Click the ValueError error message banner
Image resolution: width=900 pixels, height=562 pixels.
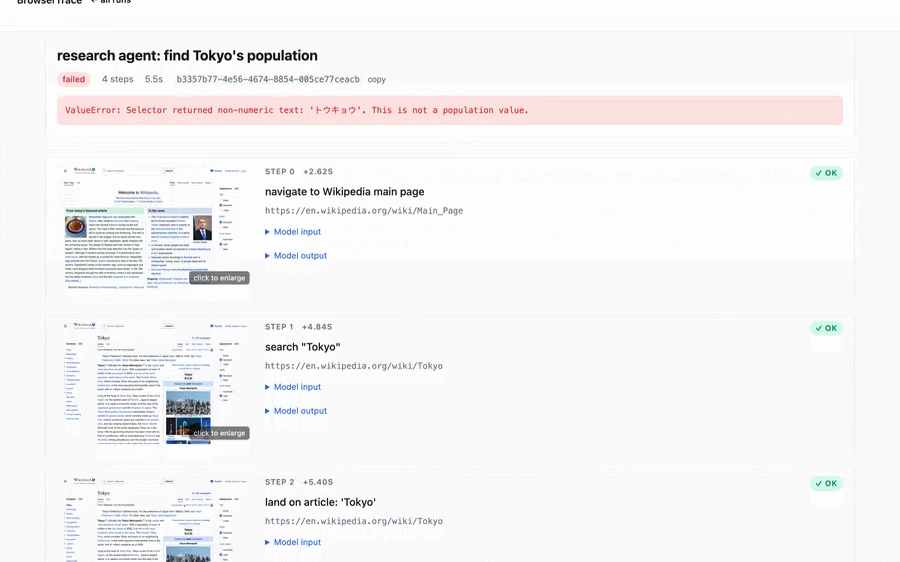[x=449, y=110]
